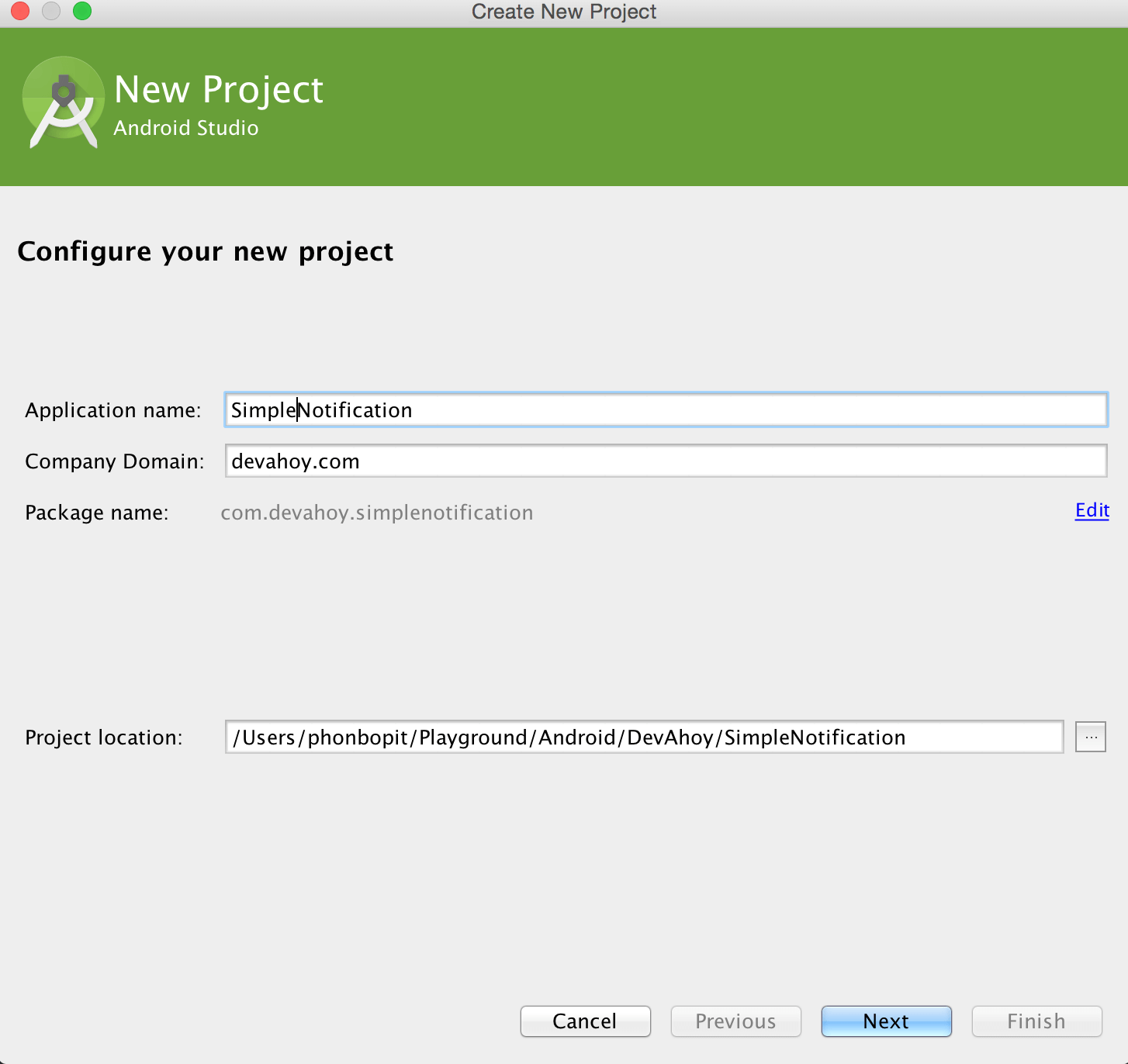Open the project location browse button

pos(1090,737)
